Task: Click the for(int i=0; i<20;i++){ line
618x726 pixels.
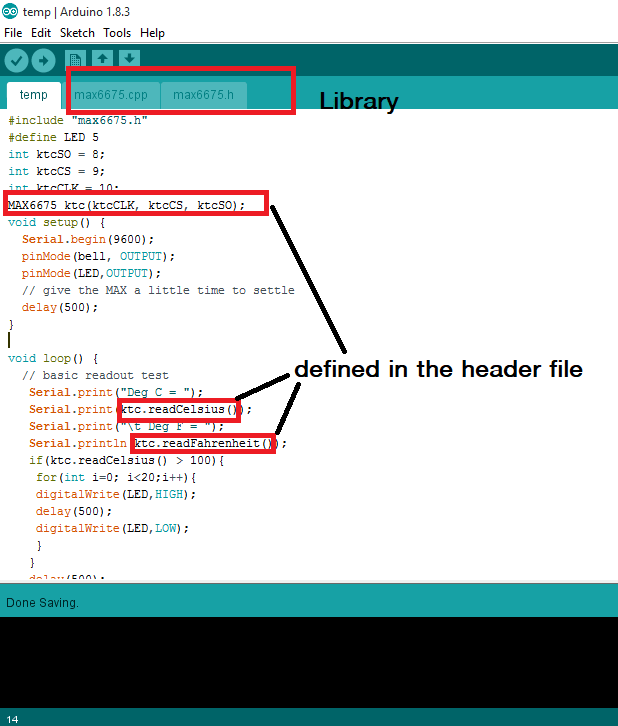Action: click(116, 477)
